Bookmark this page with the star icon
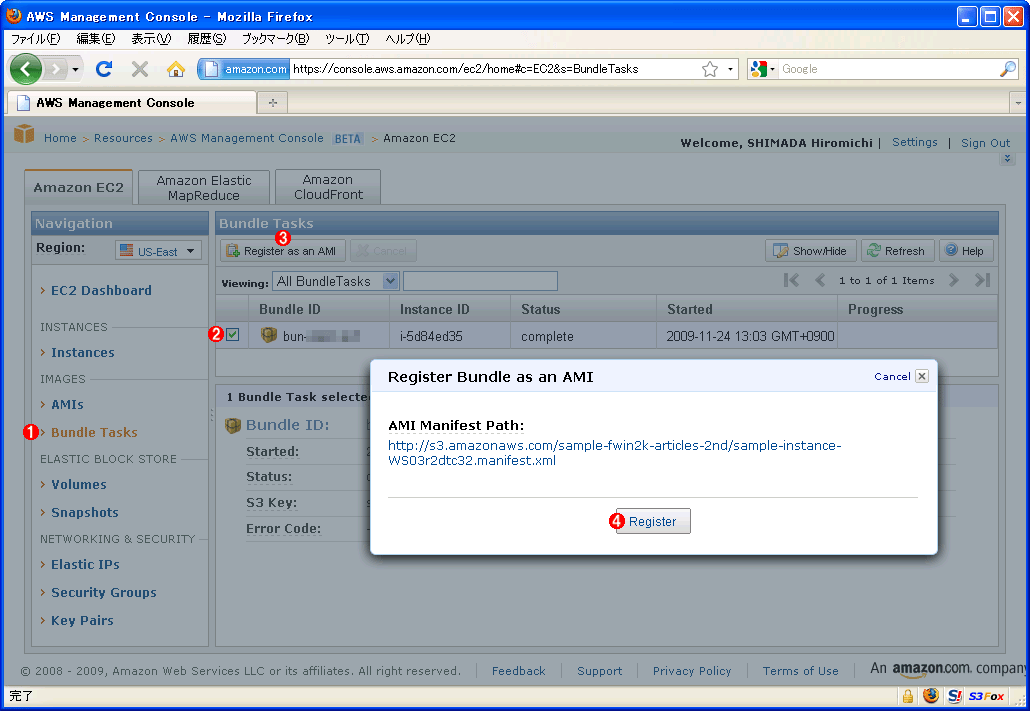The image size is (1030, 711). [x=709, y=69]
